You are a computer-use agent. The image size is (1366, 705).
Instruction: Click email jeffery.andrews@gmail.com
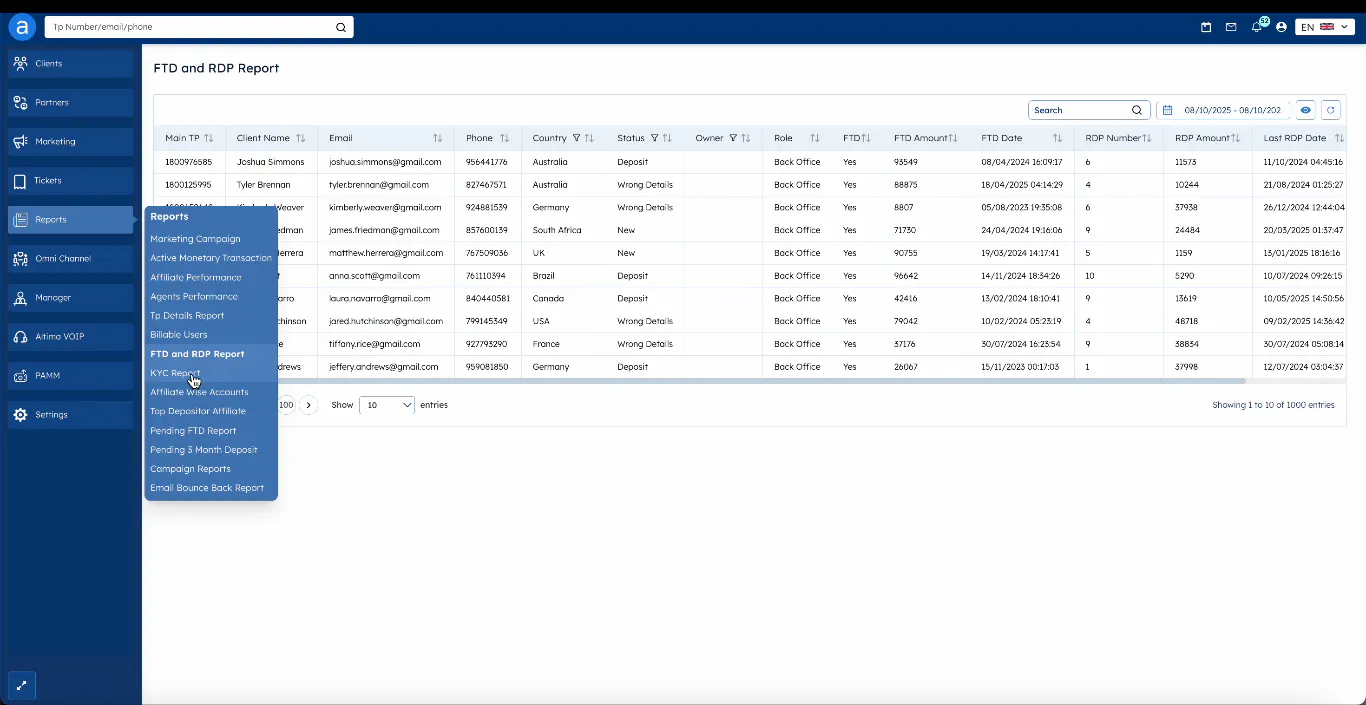pos(384,367)
